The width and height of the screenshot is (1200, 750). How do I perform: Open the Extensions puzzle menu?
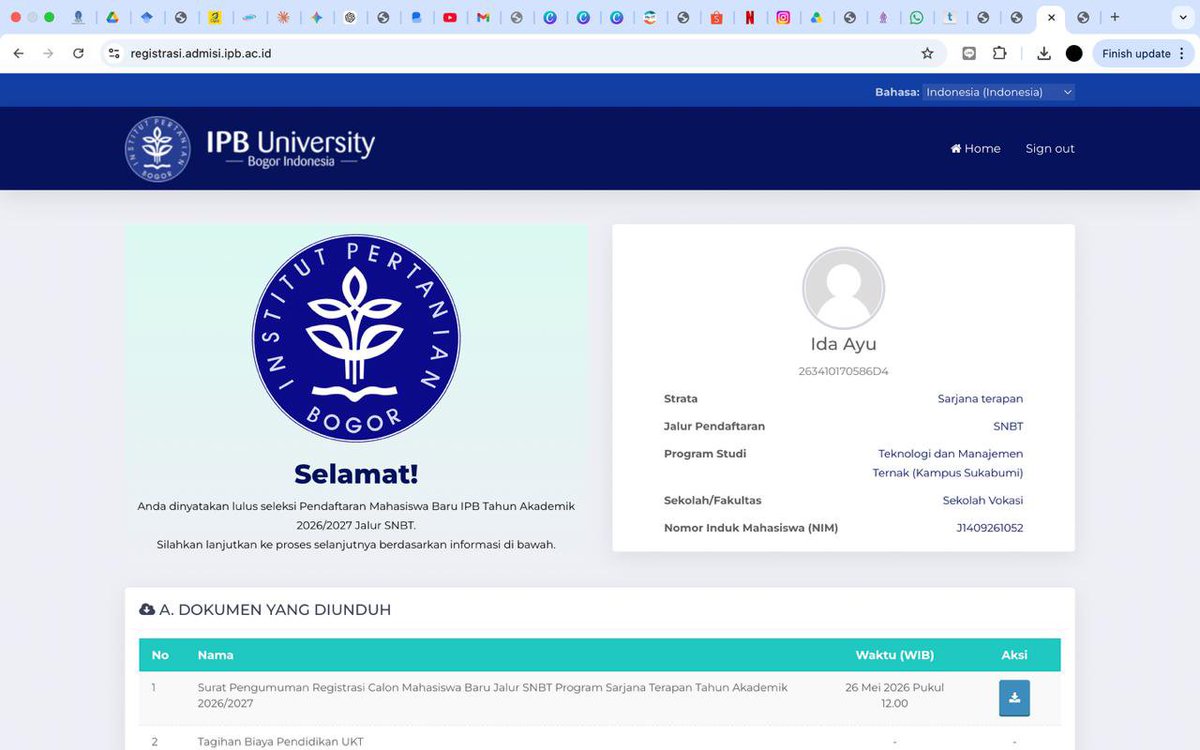click(999, 53)
